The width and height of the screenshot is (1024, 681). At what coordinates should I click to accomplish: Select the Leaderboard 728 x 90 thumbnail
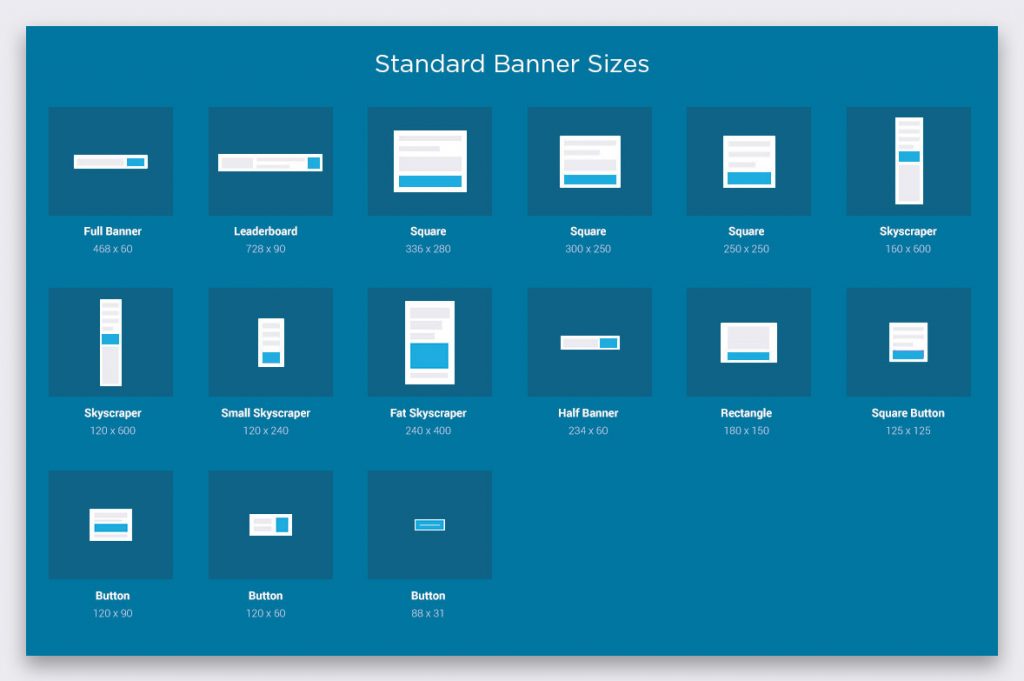269,160
